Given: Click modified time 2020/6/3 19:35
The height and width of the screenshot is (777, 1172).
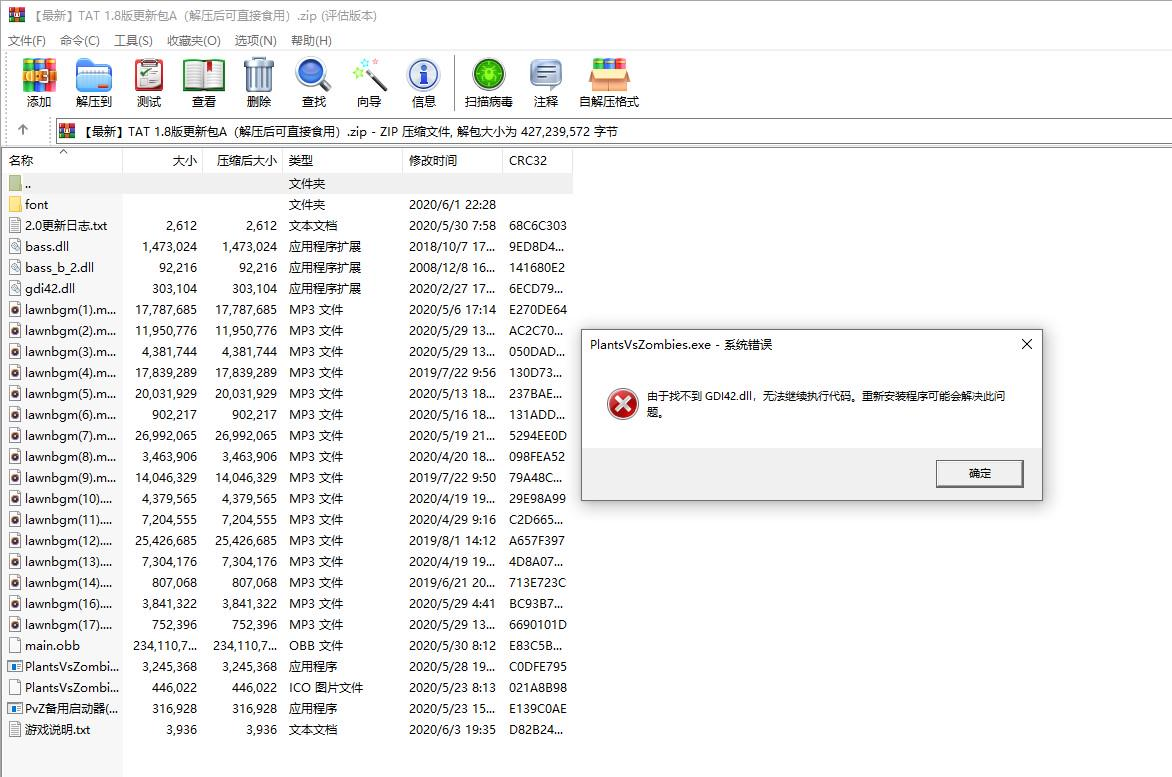Looking at the screenshot, I should coord(452,728).
